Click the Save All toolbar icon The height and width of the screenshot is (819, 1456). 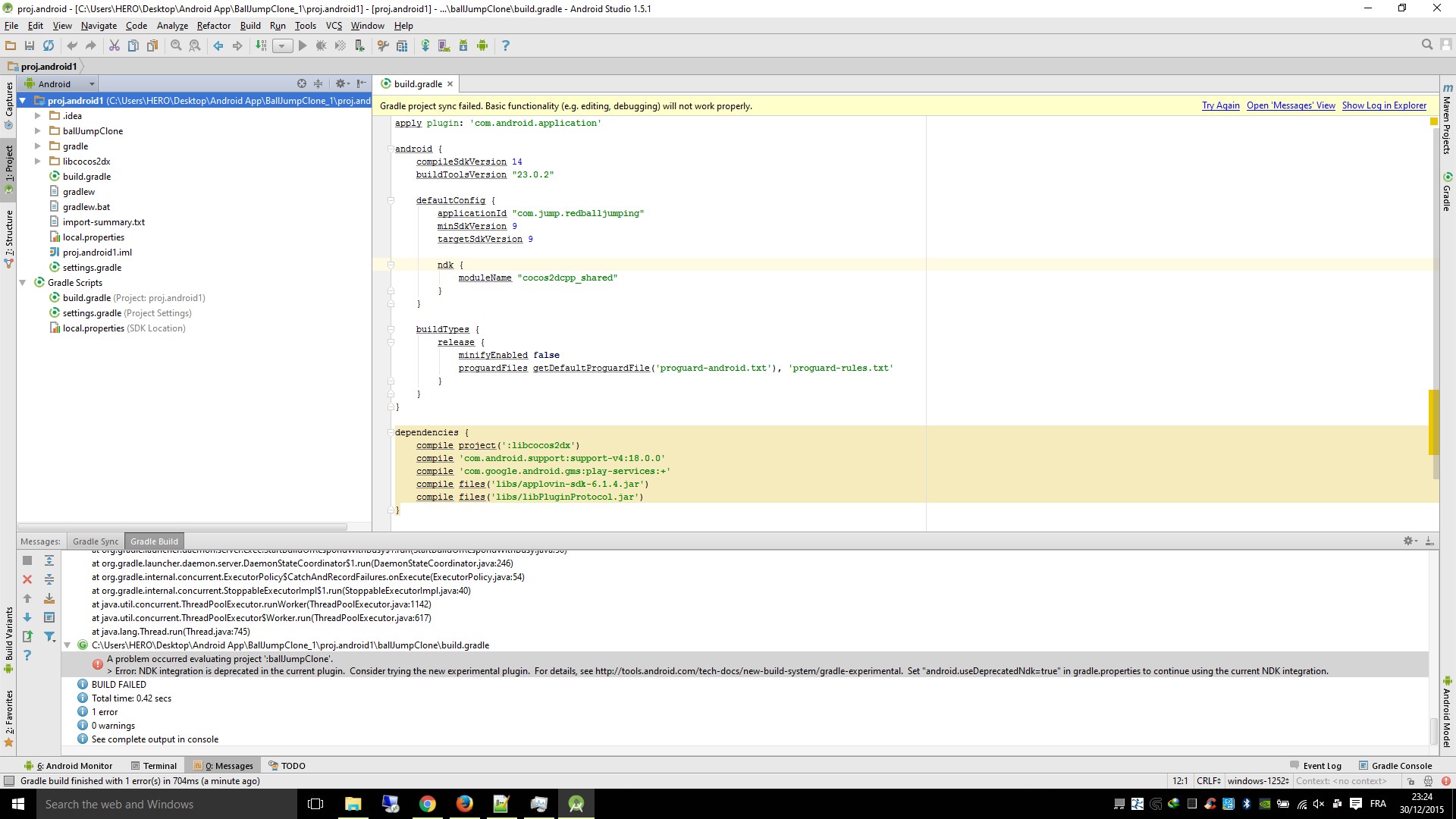pyautogui.click(x=30, y=45)
